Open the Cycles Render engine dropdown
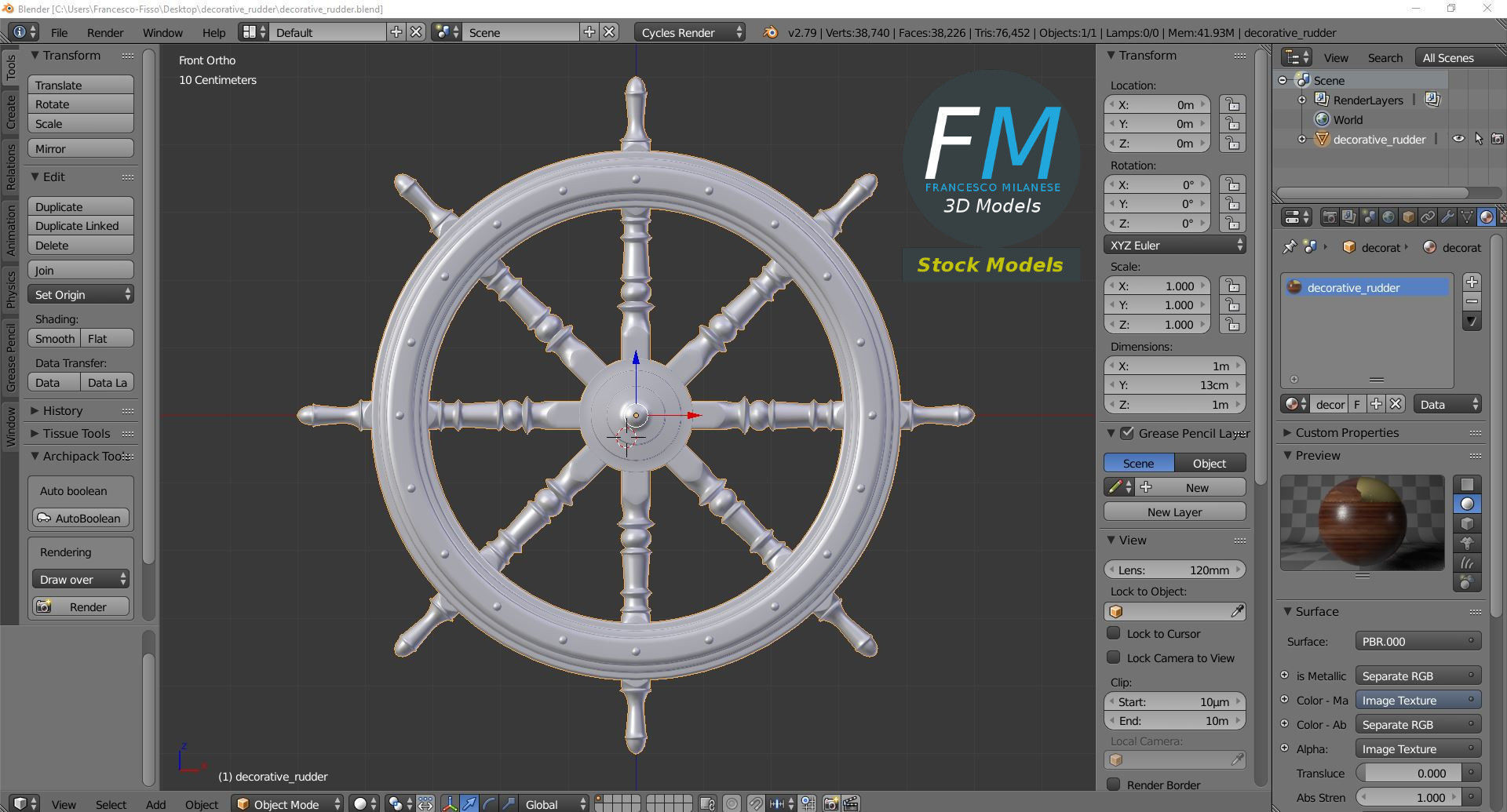Screen dimensions: 1507x812 [689, 32]
